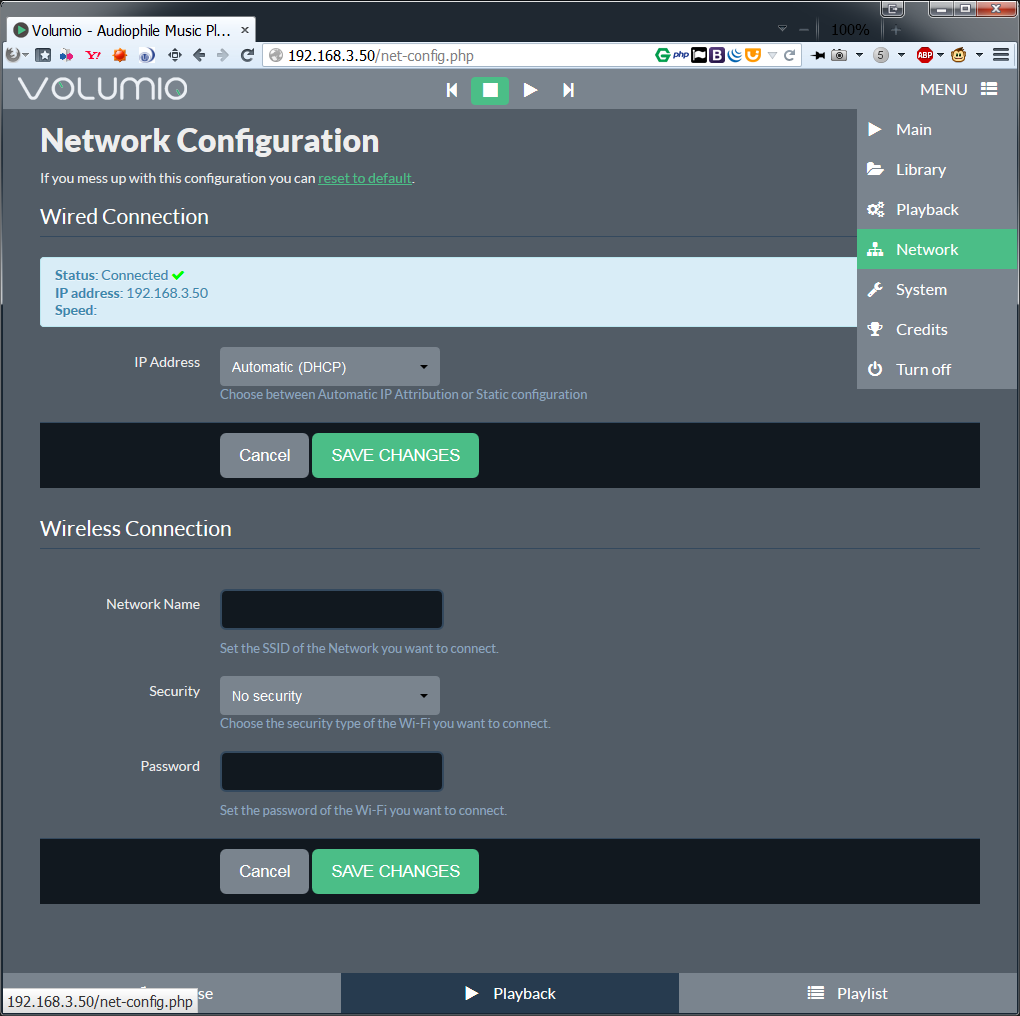Click the previous track button

[452, 90]
